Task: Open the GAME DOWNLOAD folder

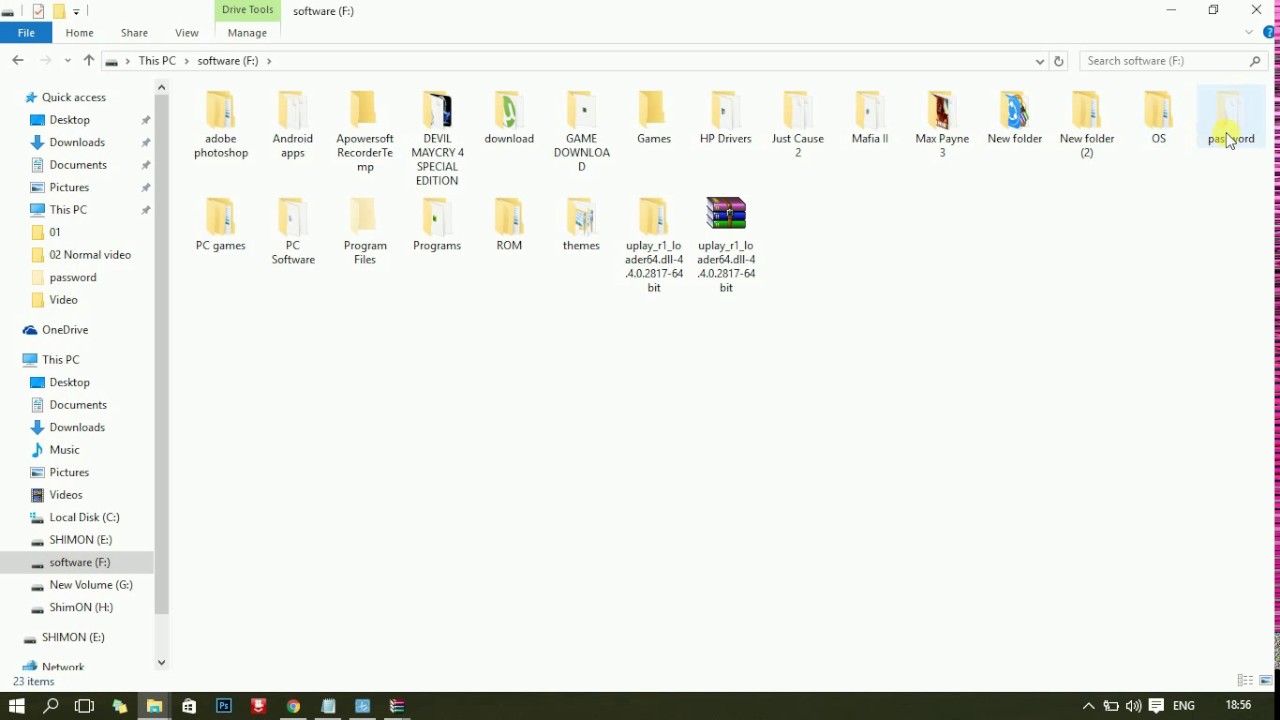Action: click(581, 131)
